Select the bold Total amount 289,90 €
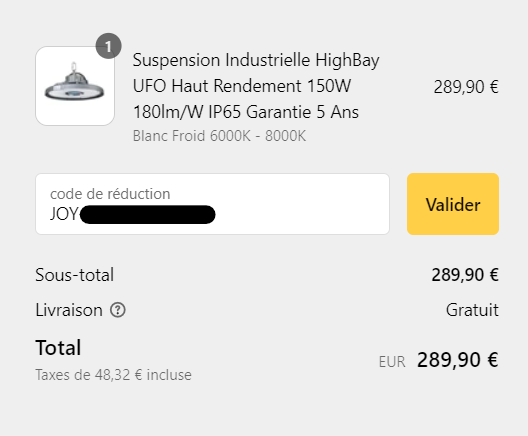The width and height of the screenshot is (528, 436). click(x=458, y=360)
